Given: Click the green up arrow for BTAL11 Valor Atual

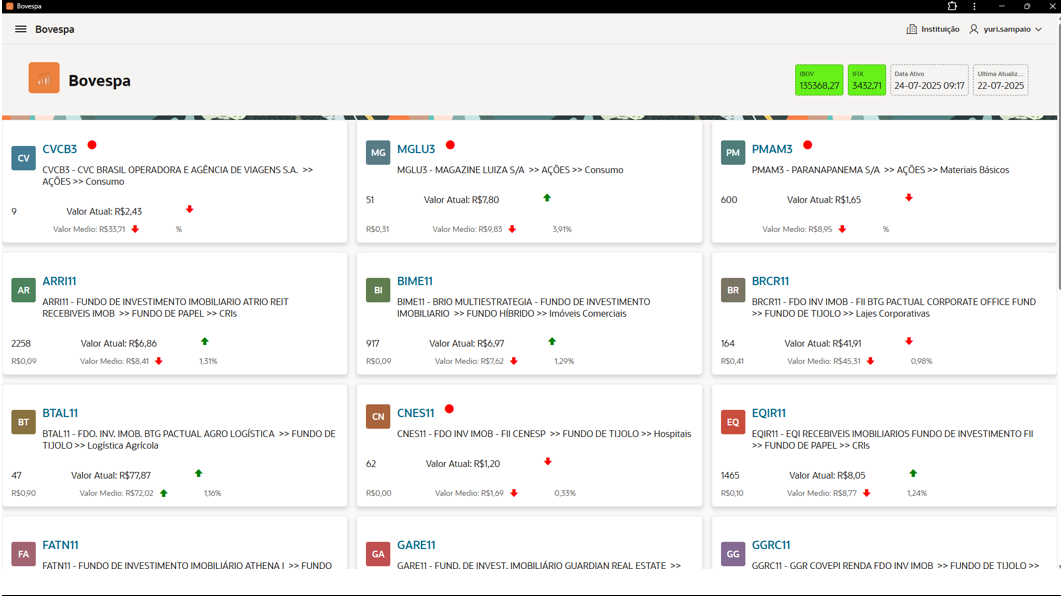Looking at the screenshot, I should click(198, 473).
